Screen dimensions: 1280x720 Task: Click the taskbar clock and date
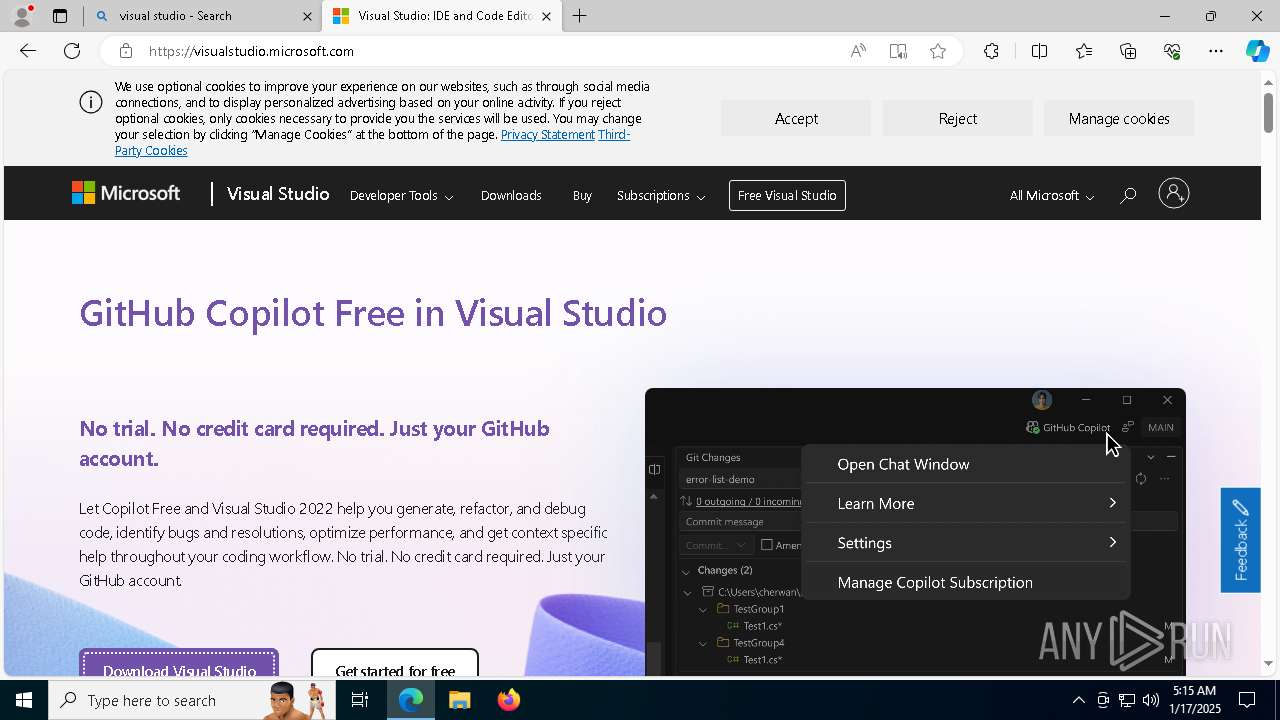tap(1194, 700)
